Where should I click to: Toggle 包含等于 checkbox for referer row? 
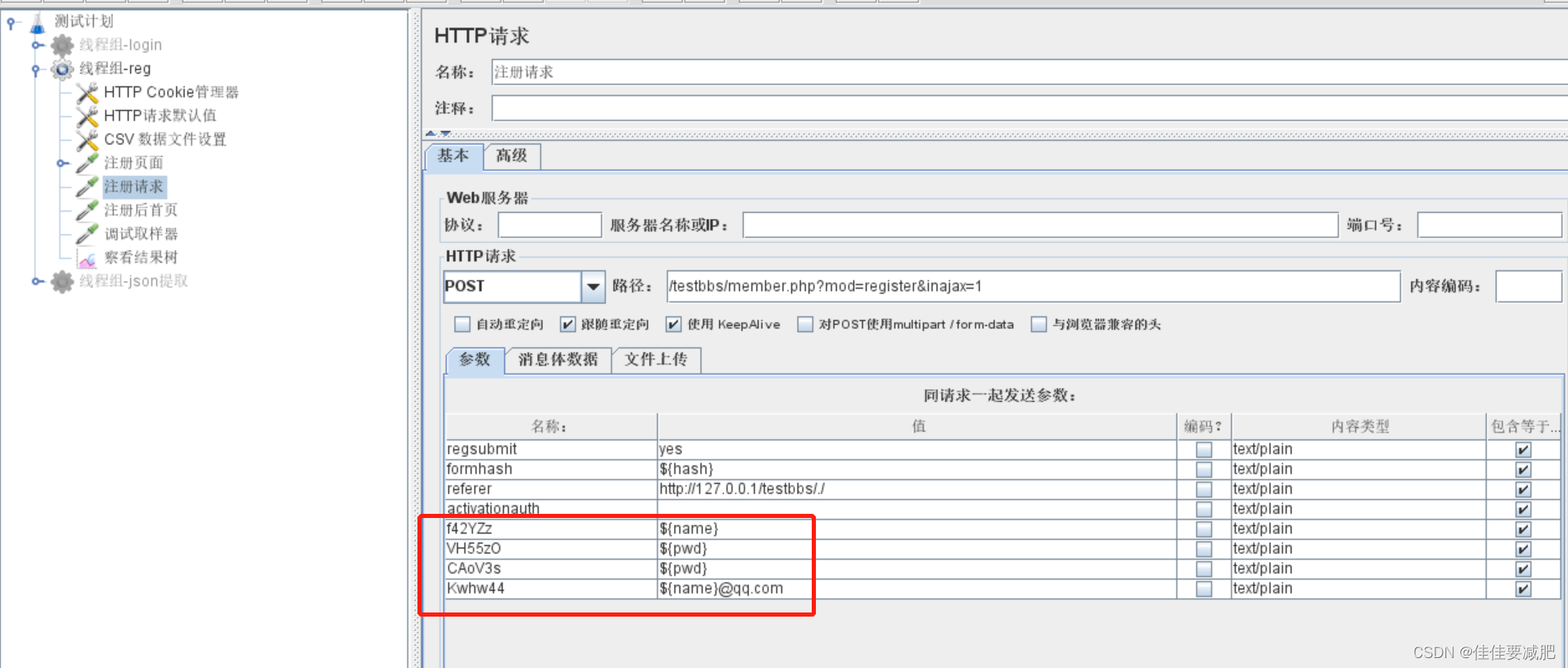(x=1523, y=490)
